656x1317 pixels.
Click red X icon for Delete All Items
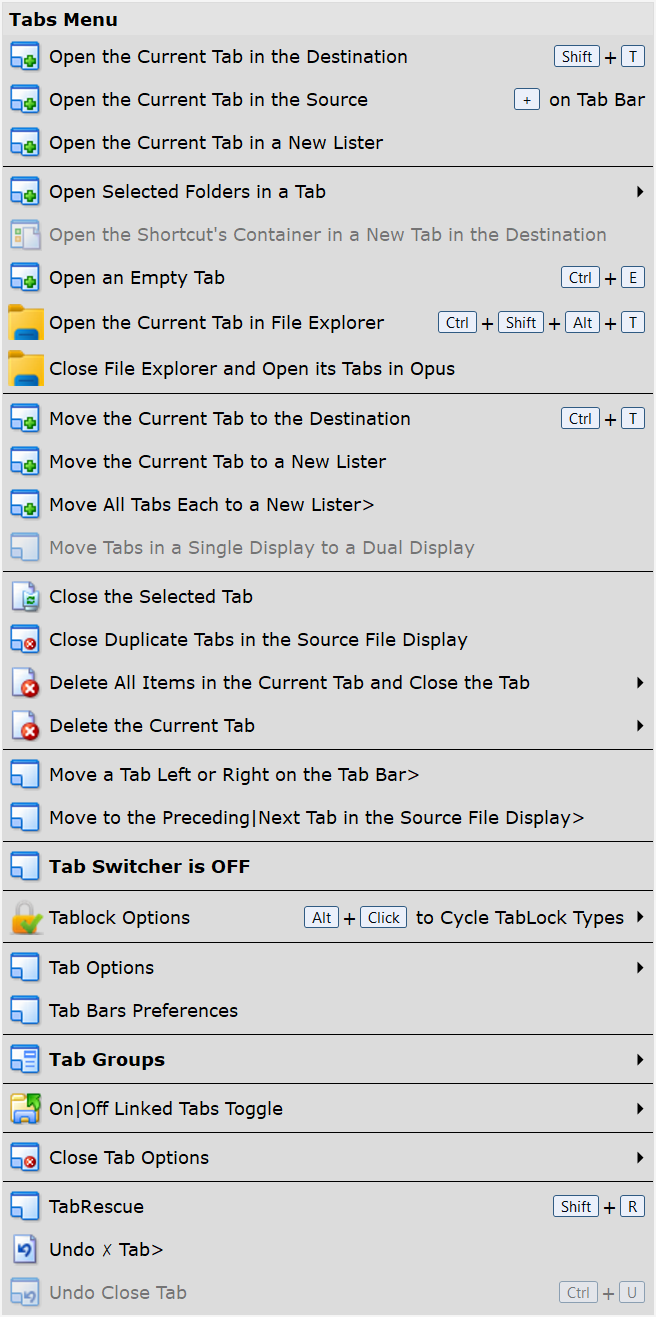(24, 683)
